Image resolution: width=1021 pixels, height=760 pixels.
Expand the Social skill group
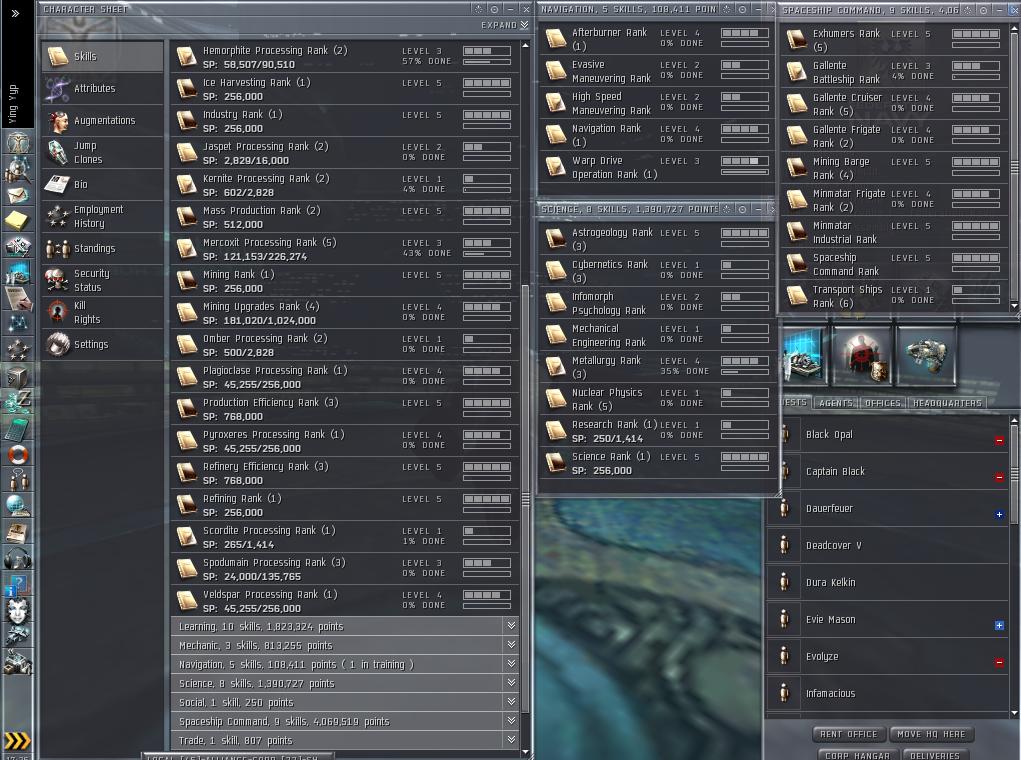tap(345, 702)
